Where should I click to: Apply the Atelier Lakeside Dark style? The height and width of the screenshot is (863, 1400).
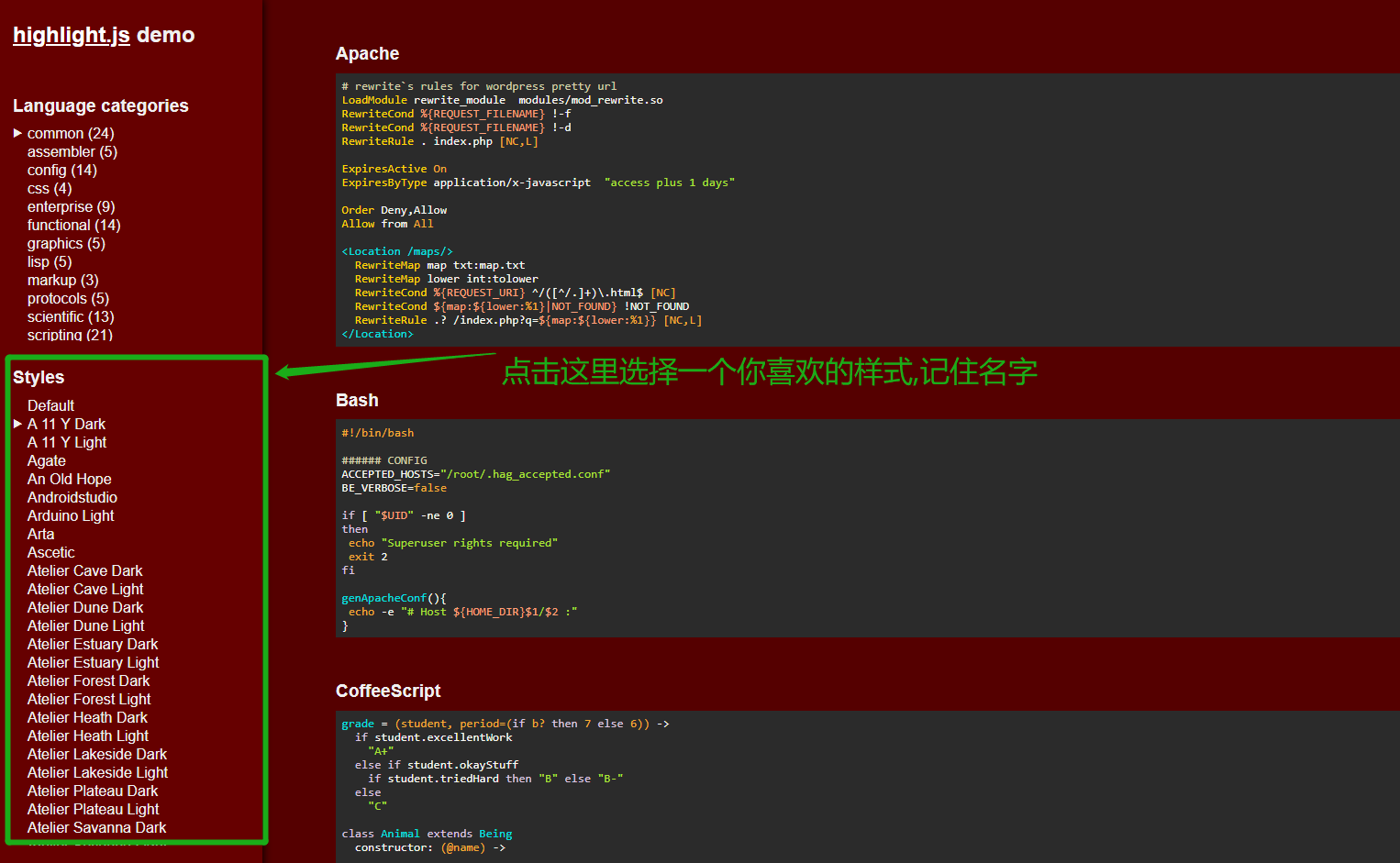pos(96,754)
